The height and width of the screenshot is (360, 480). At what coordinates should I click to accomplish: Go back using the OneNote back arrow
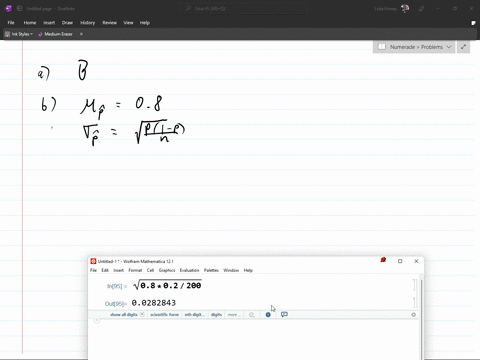(20, 9)
